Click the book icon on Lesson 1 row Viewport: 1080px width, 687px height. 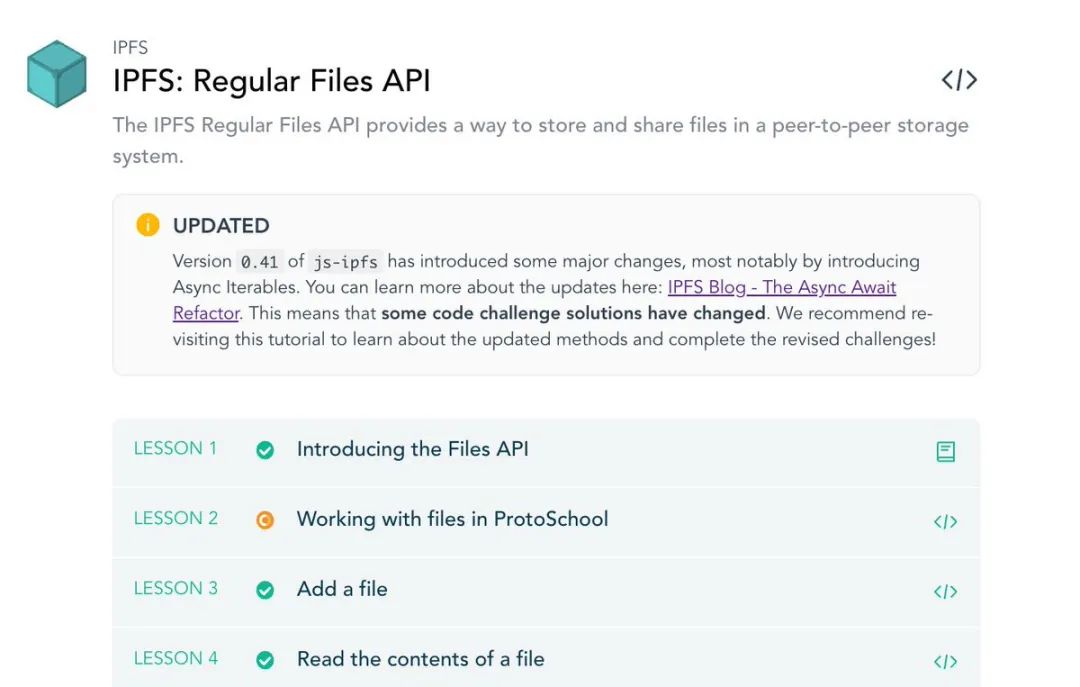pos(946,451)
